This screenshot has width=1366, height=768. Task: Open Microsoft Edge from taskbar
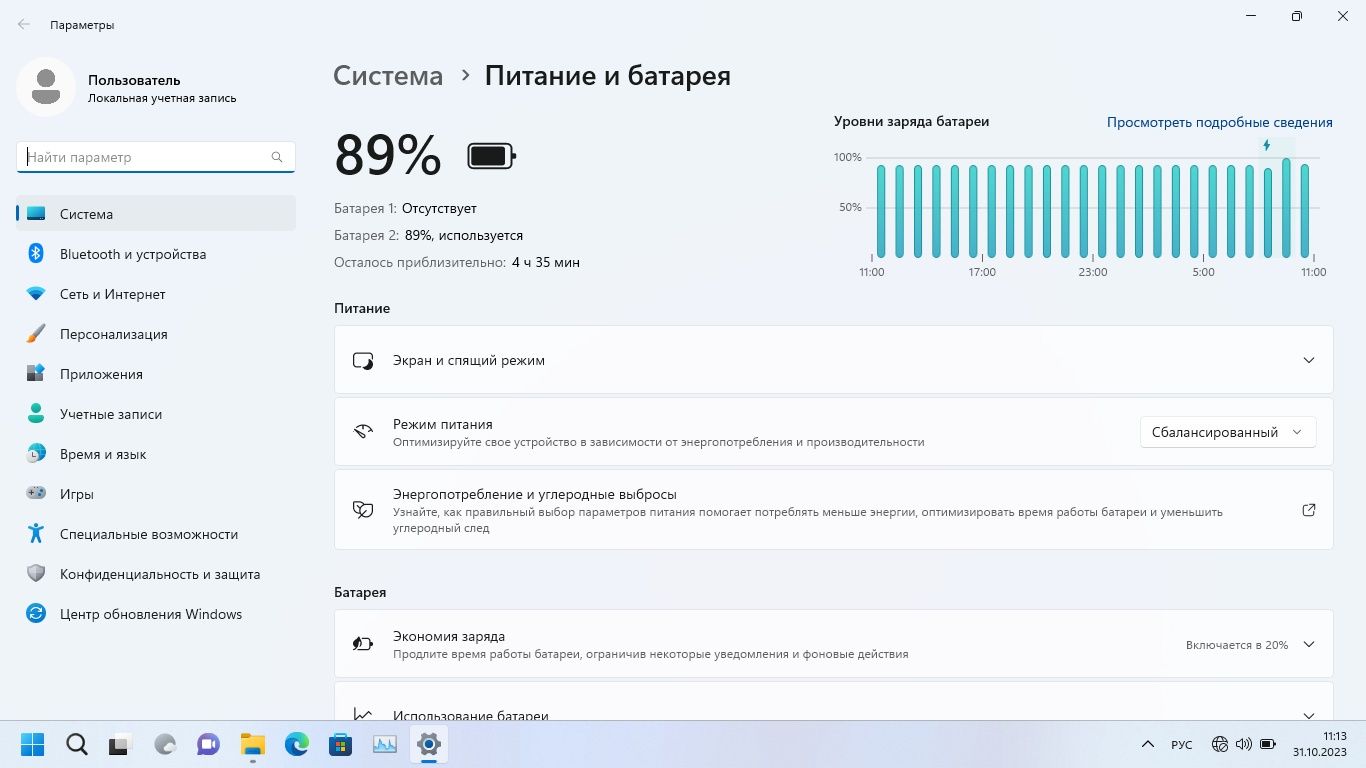click(297, 744)
